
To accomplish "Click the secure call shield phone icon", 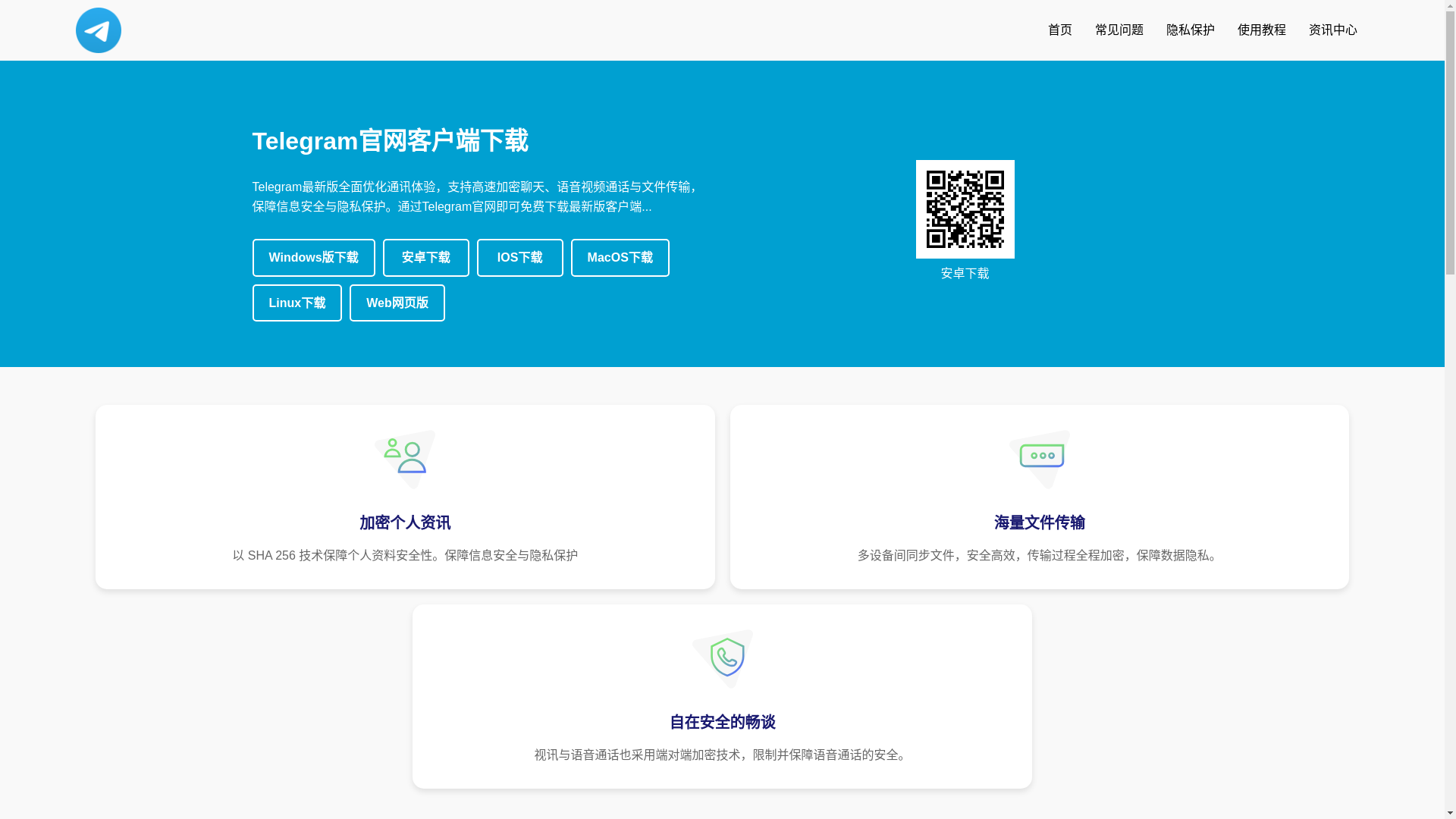I will point(723,659).
